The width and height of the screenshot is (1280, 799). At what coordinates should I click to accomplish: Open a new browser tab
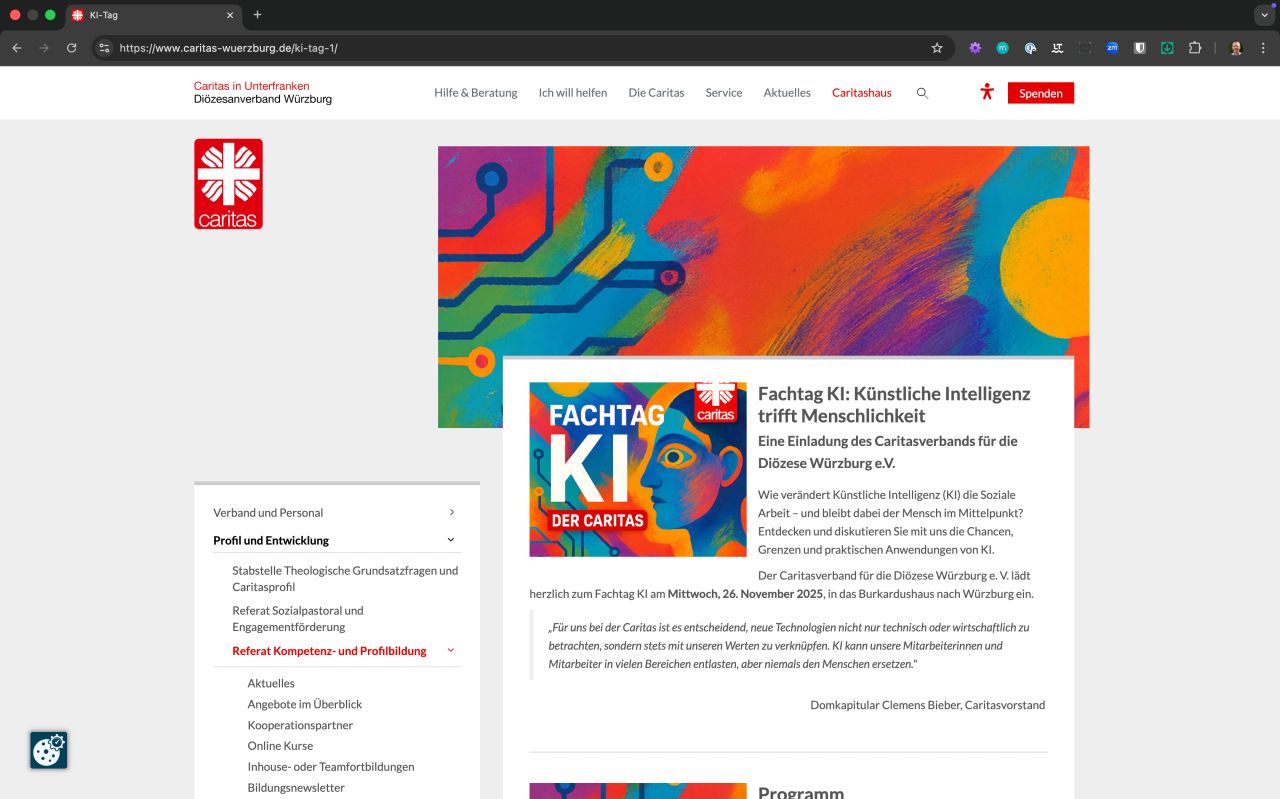click(x=257, y=15)
